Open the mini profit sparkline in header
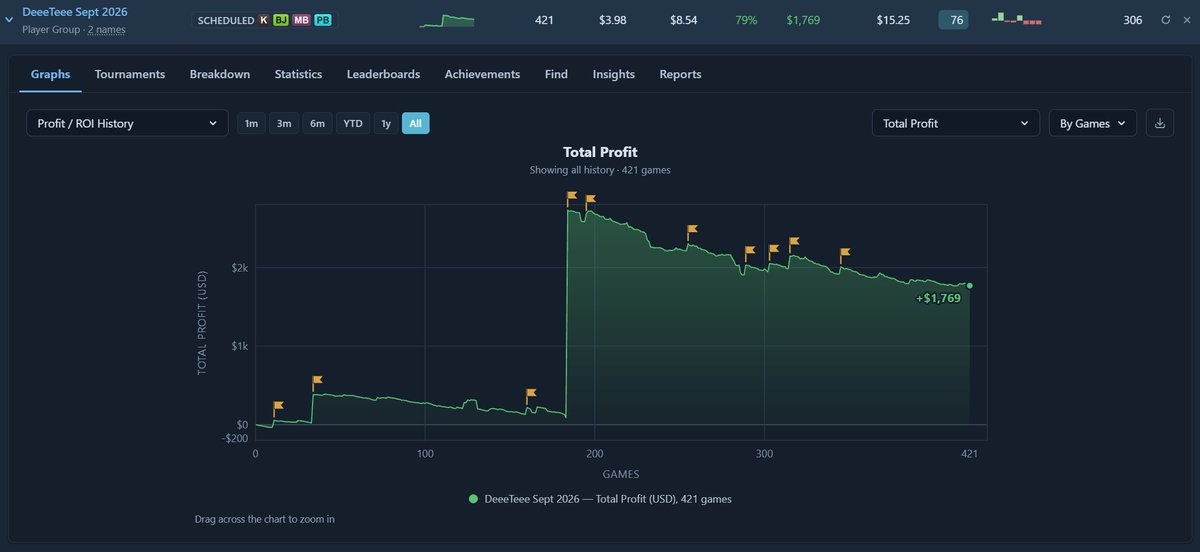Viewport: 1200px width, 552px height. pyautogui.click(x=446, y=21)
